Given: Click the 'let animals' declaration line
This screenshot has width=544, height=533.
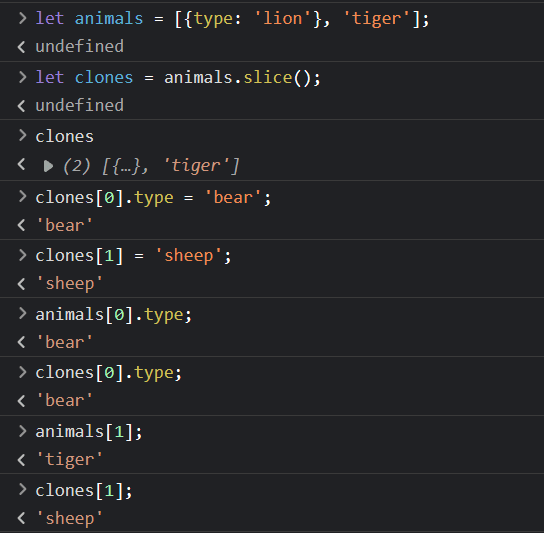Looking at the screenshot, I should [x=232, y=18].
